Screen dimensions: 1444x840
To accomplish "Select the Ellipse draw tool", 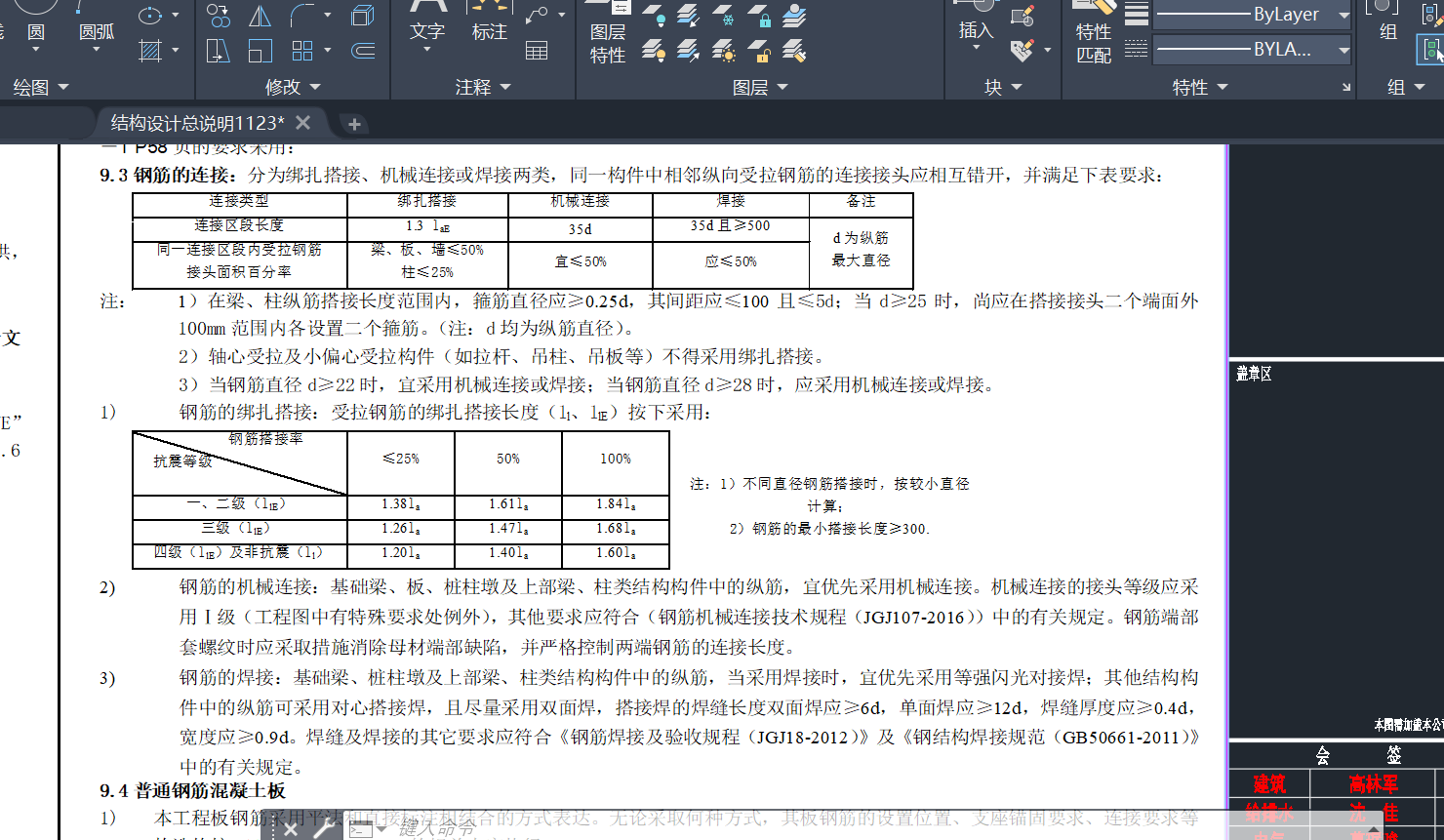I will [x=149, y=15].
